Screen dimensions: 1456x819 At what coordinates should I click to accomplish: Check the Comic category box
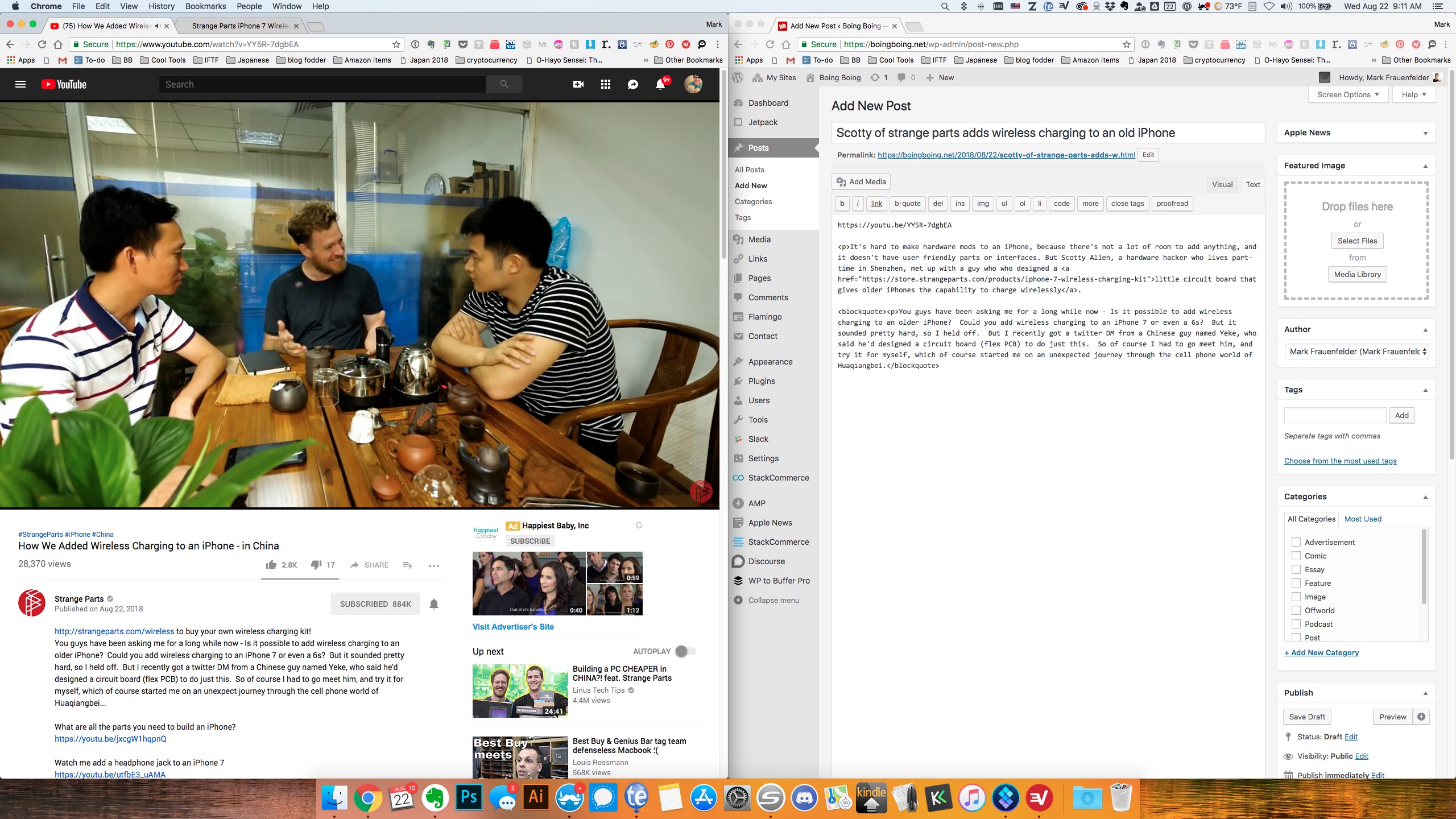click(1296, 556)
